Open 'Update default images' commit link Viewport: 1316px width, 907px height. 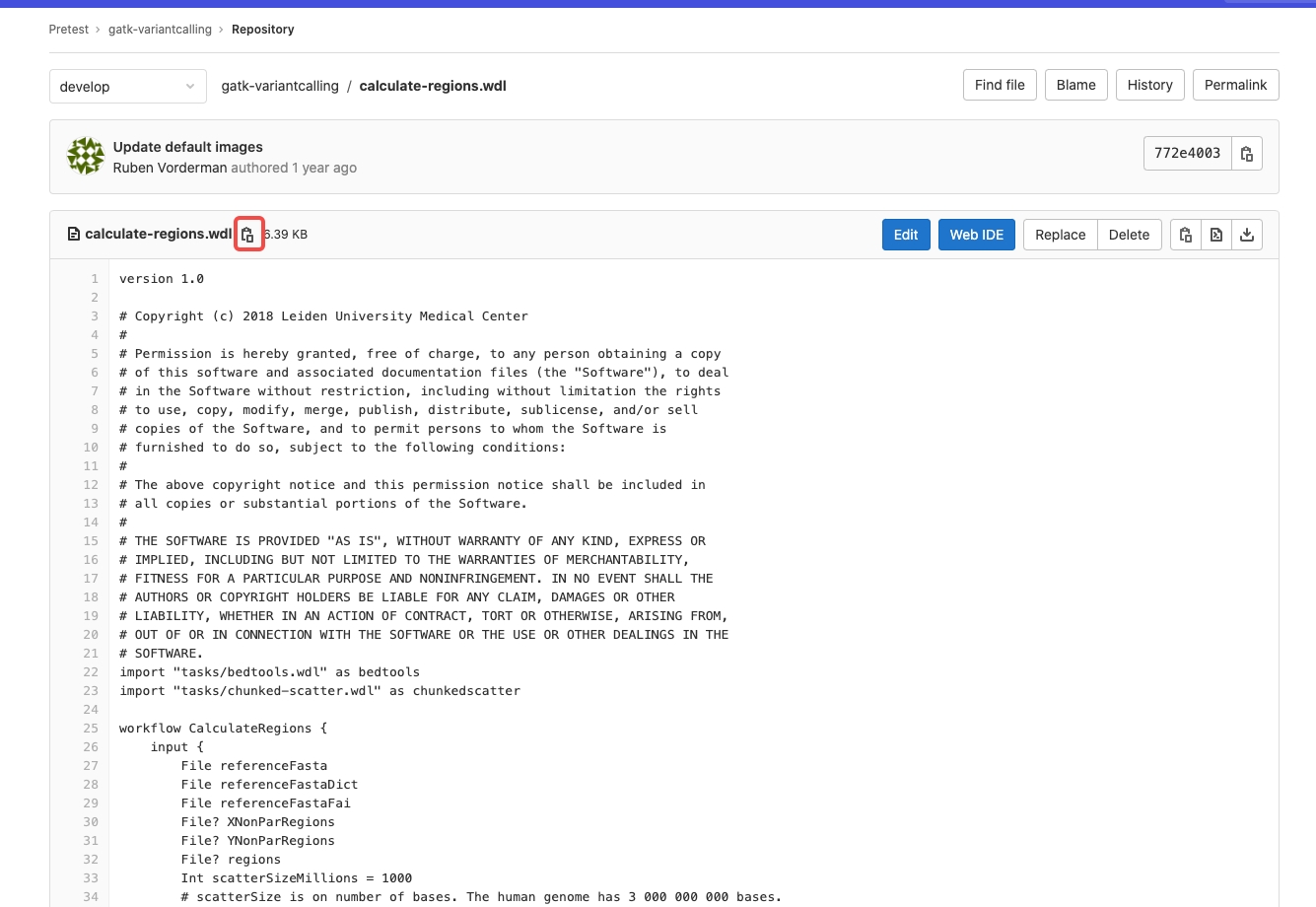pos(187,147)
